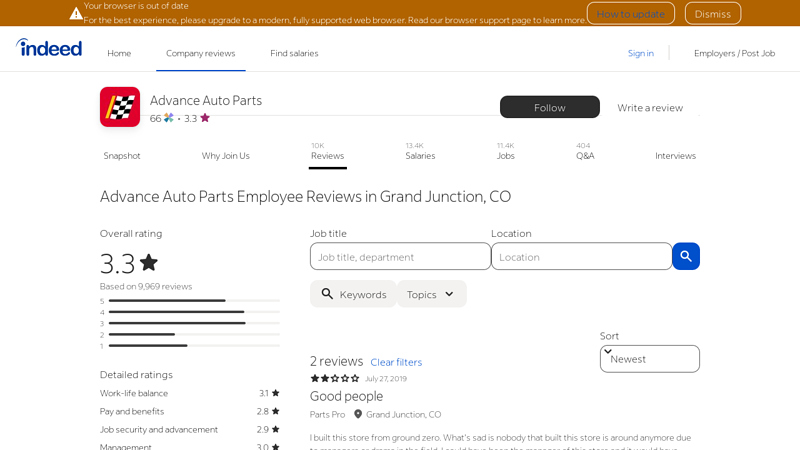Click How to update button

pyautogui.click(x=631, y=14)
